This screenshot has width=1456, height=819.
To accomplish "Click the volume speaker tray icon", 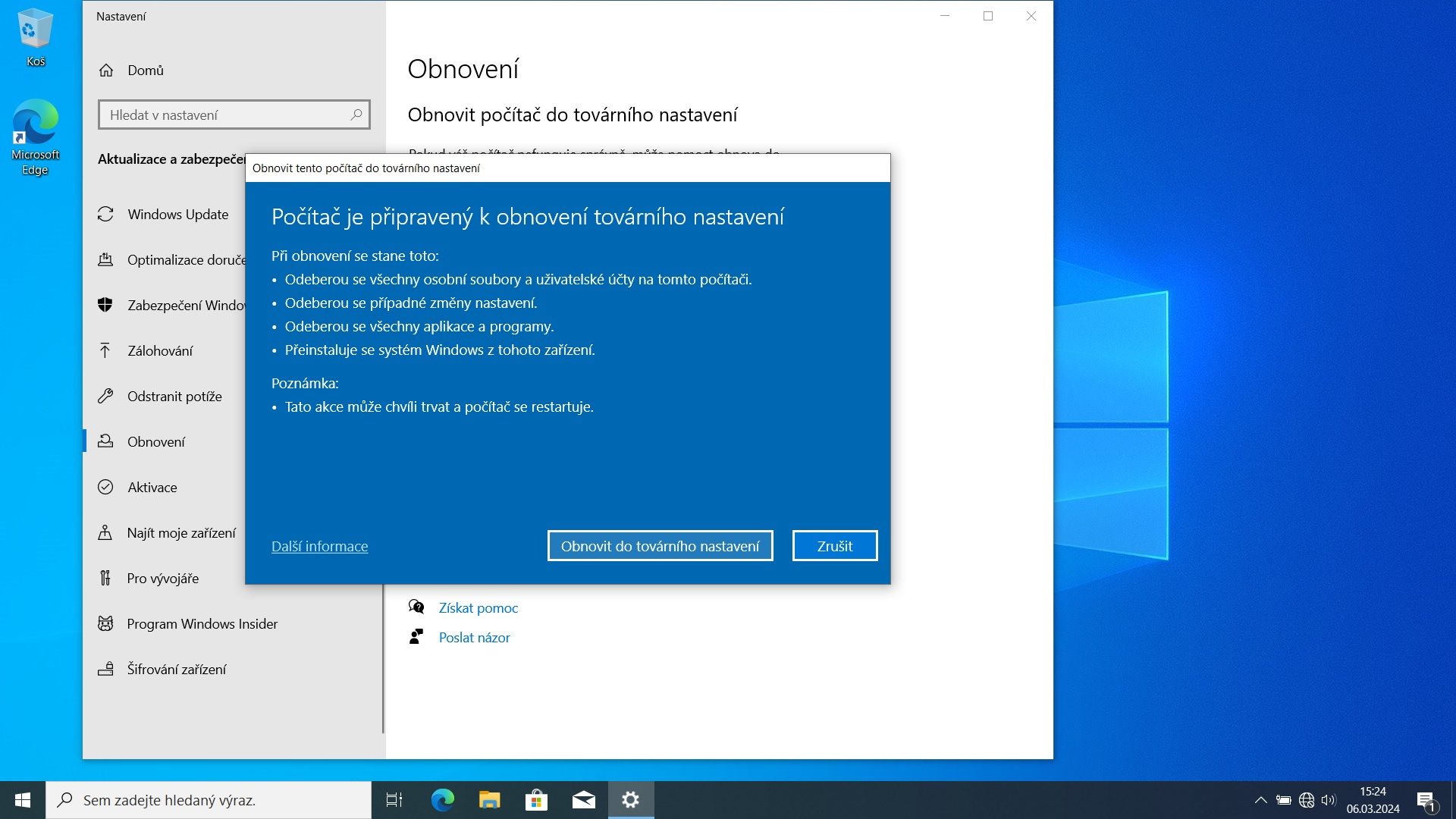I will pos(1329,800).
